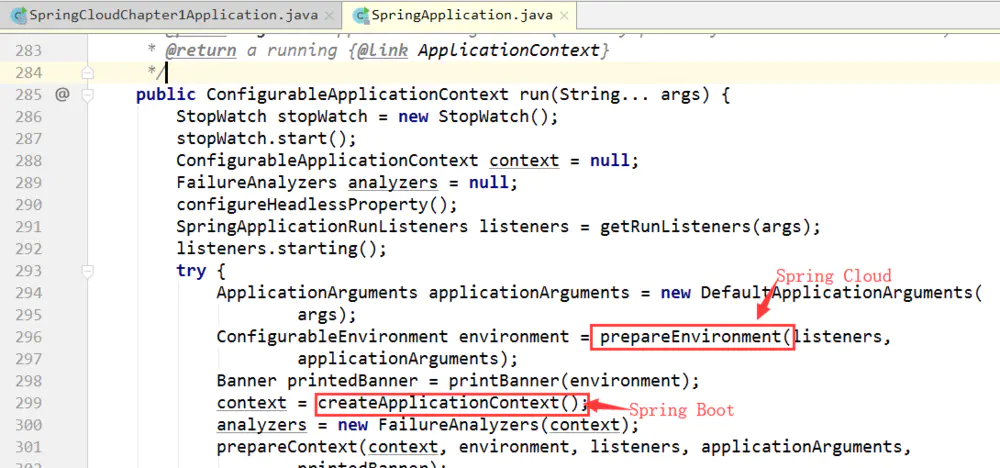Screen dimensions: 1000x468
Task: Click the context assignment on line 299
Action: tap(252, 403)
